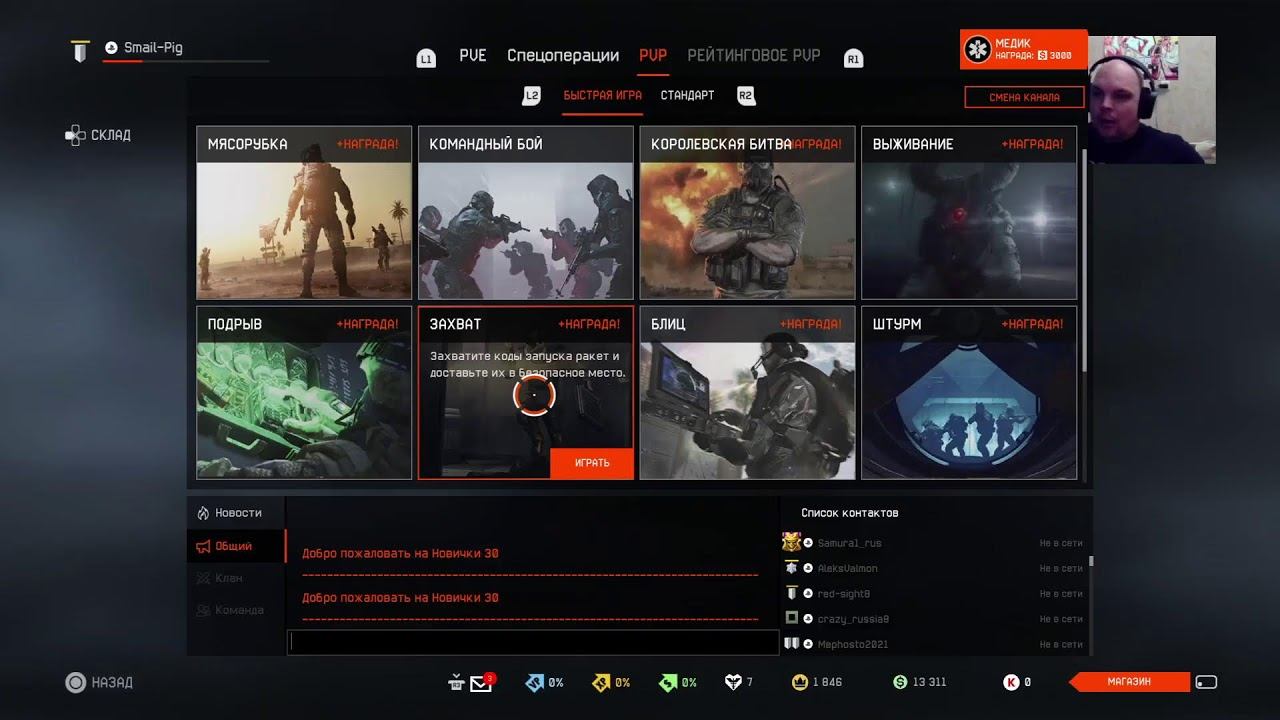The width and height of the screenshot is (1280, 720).
Task: Click the gift crate icon in the bottom bar
Action: coord(456,682)
